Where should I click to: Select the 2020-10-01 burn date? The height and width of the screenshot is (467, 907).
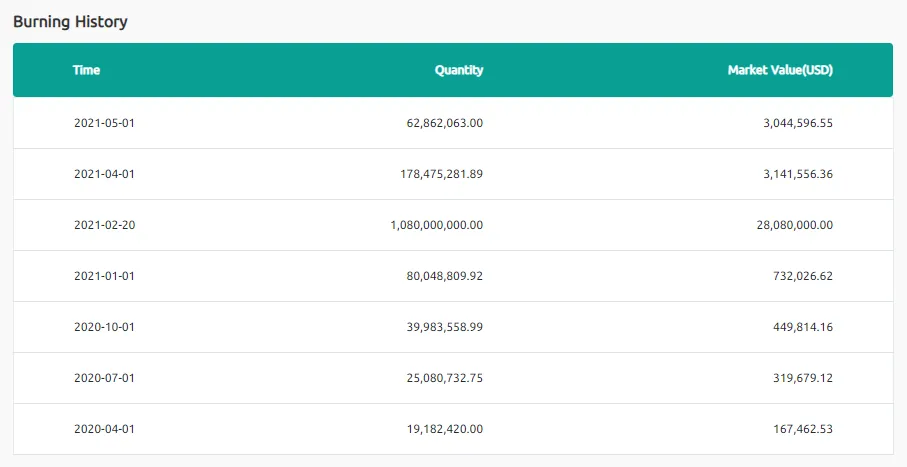[x=104, y=326]
